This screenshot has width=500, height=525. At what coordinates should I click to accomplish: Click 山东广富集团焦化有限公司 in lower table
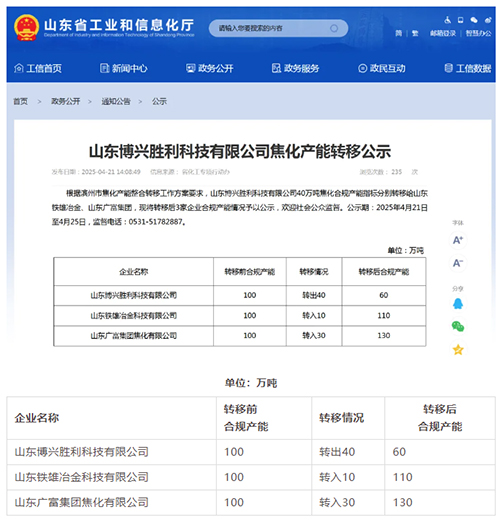81,503
